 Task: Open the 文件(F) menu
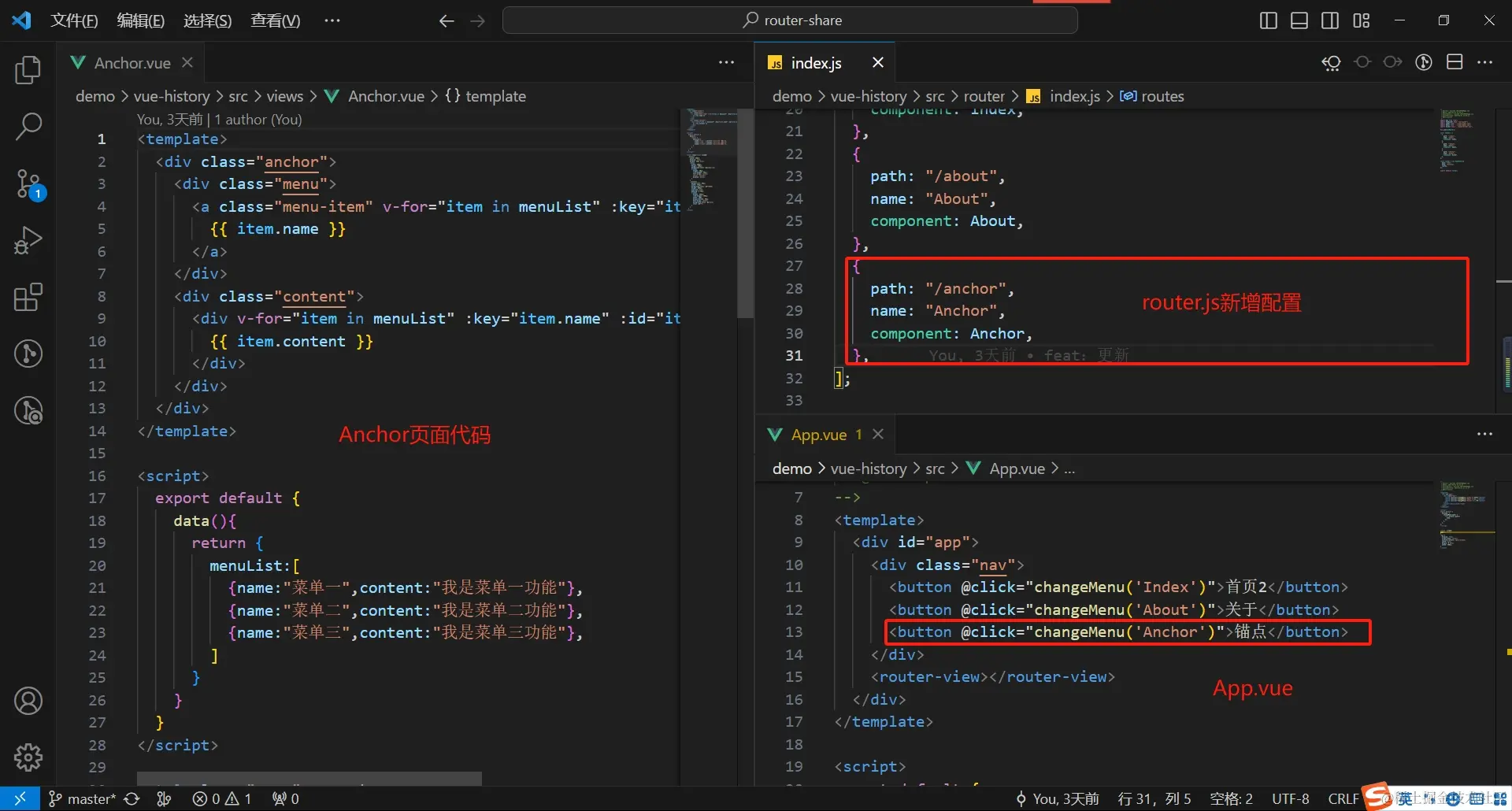(x=74, y=20)
